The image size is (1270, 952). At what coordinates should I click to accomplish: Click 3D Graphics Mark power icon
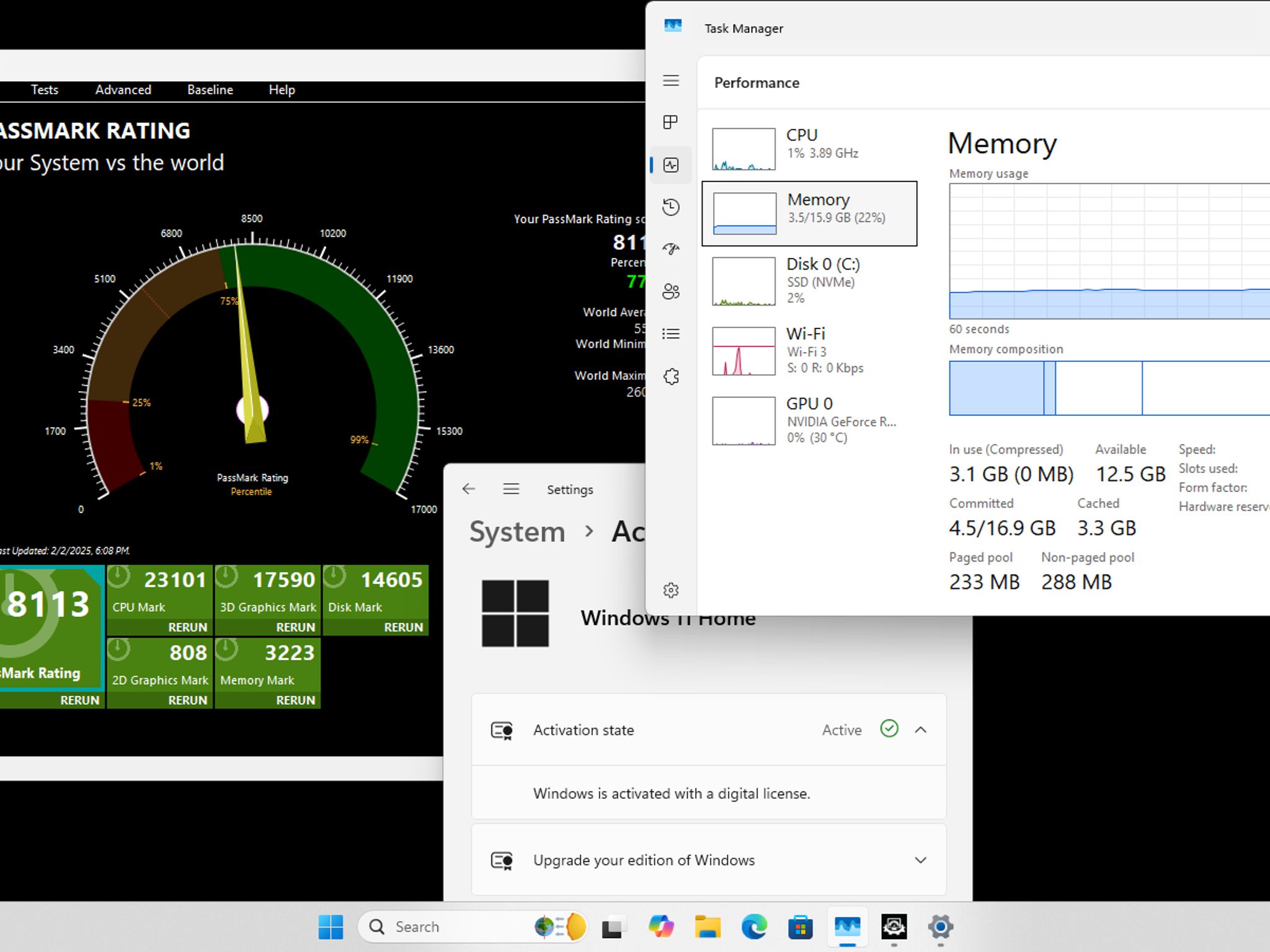[226, 576]
